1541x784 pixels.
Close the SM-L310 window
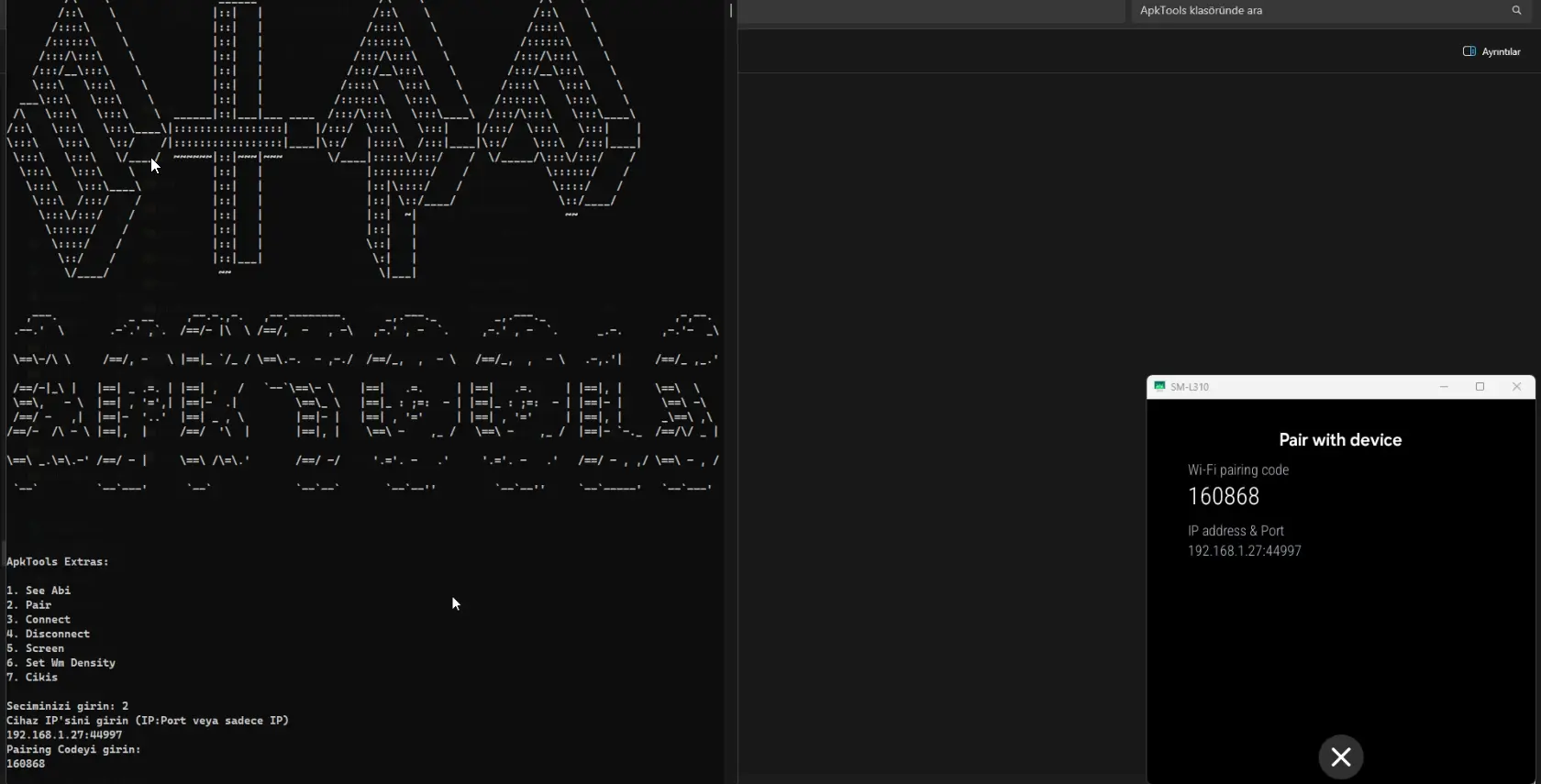1516,387
